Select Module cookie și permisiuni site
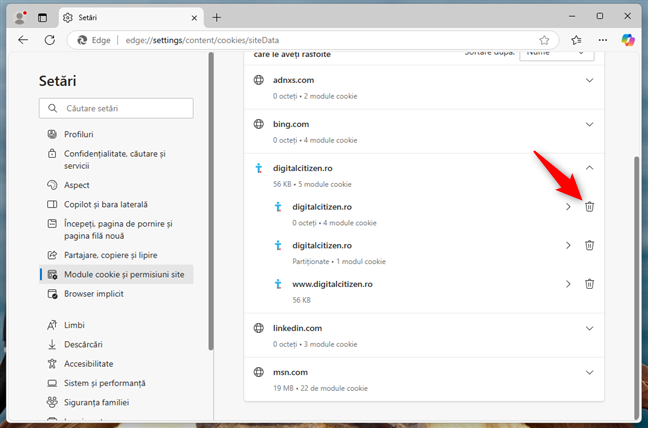The width and height of the screenshot is (648, 428). 116,274
